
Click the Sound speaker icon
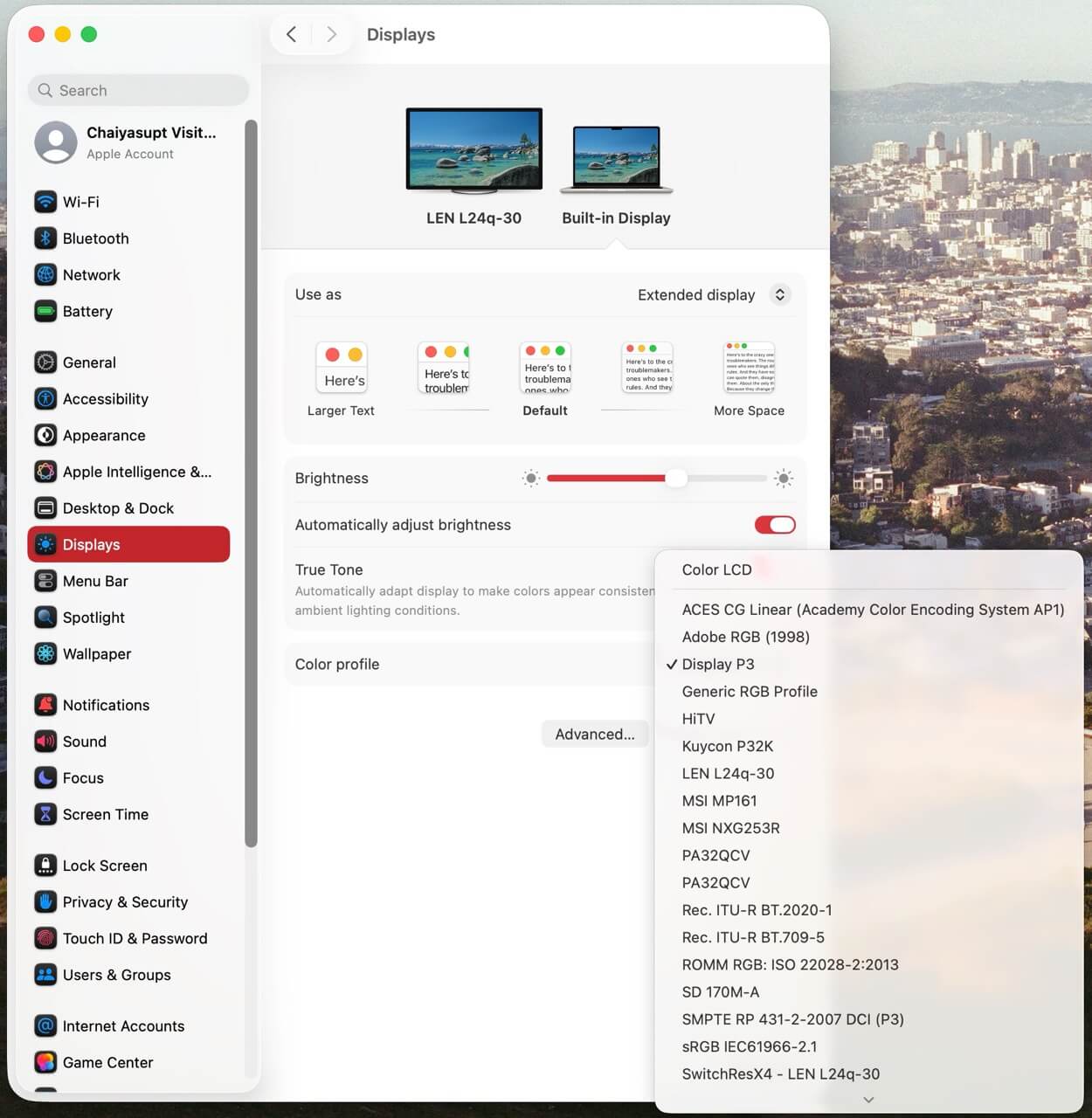click(x=45, y=742)
